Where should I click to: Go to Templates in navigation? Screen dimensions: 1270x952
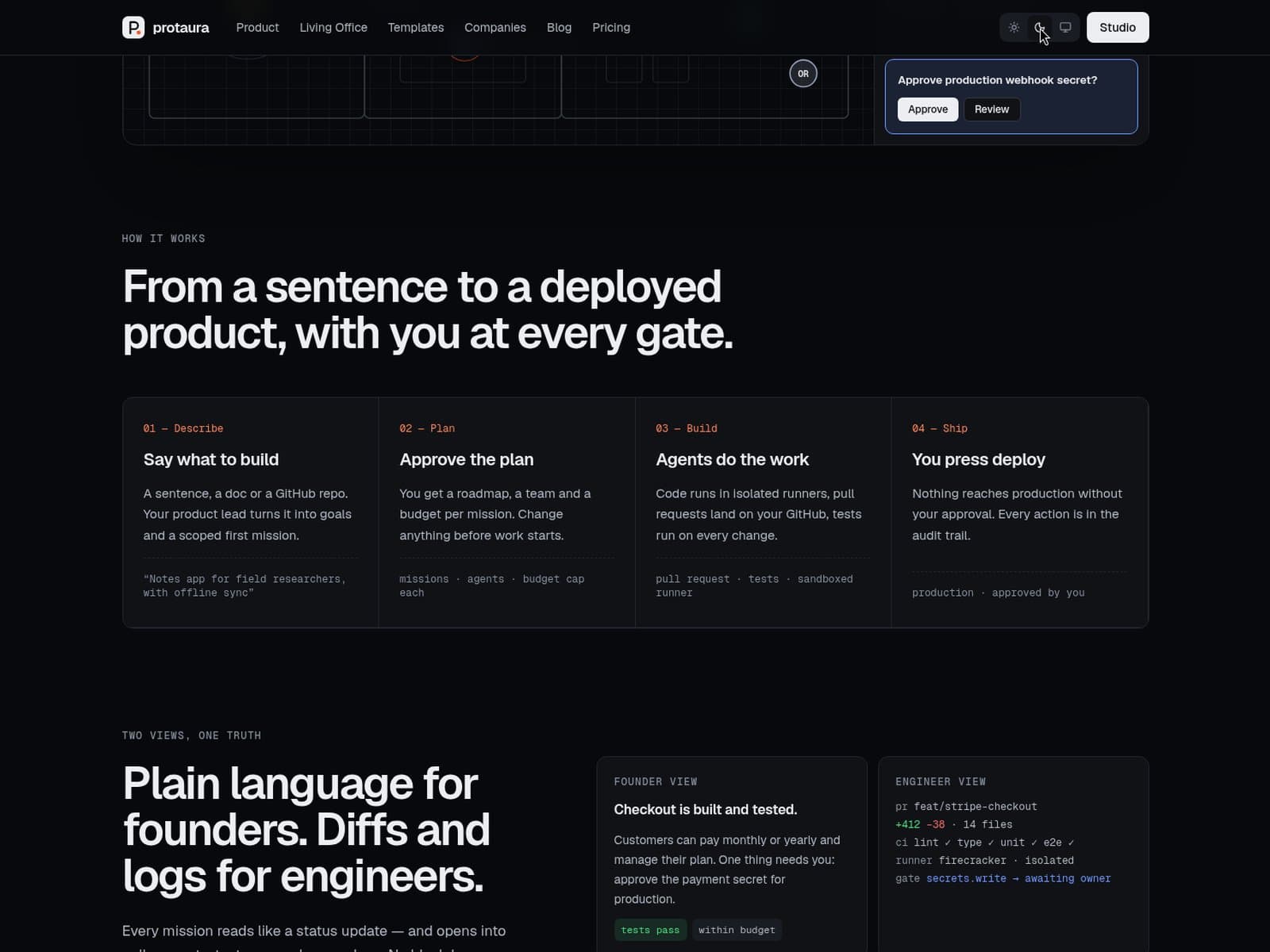pos(416,28)
